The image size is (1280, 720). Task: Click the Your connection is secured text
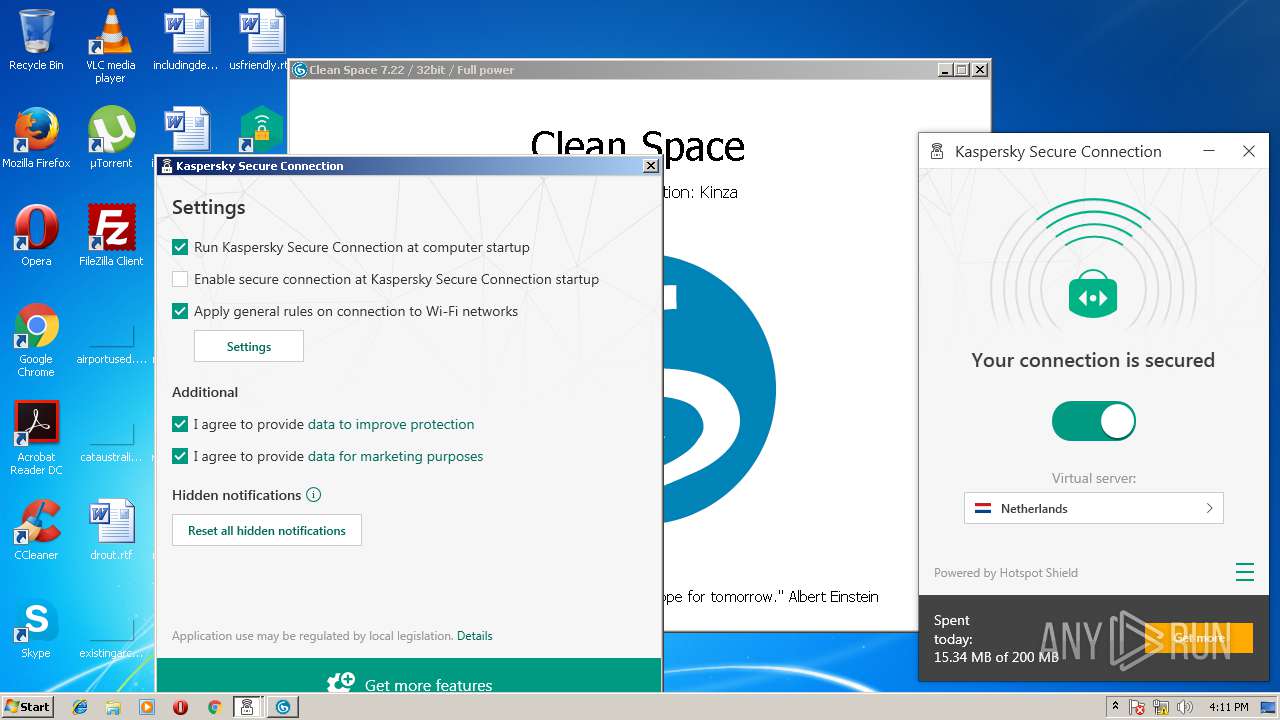tap(1093, 360)
